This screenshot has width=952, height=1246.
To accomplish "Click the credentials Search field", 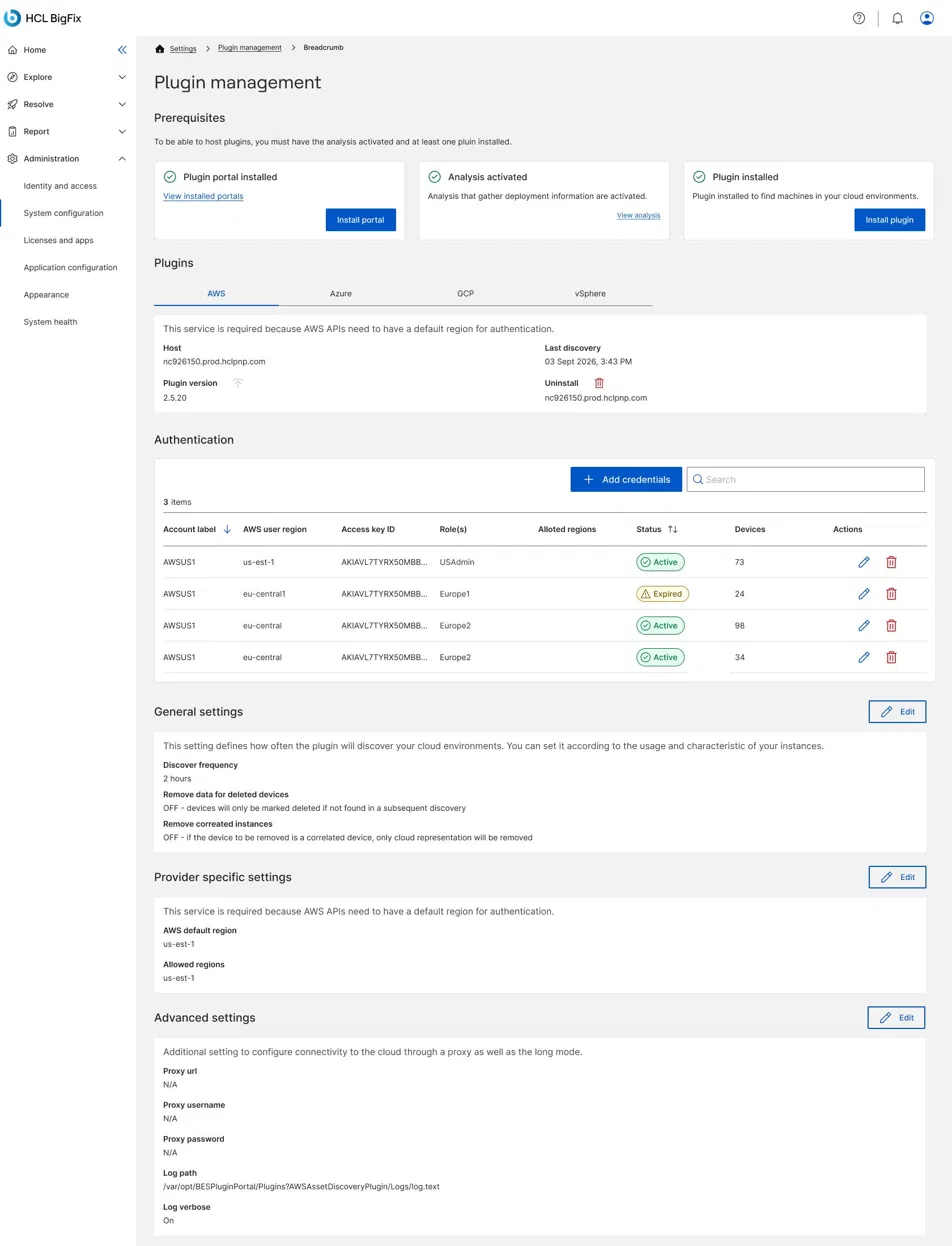I will [805, 479].
